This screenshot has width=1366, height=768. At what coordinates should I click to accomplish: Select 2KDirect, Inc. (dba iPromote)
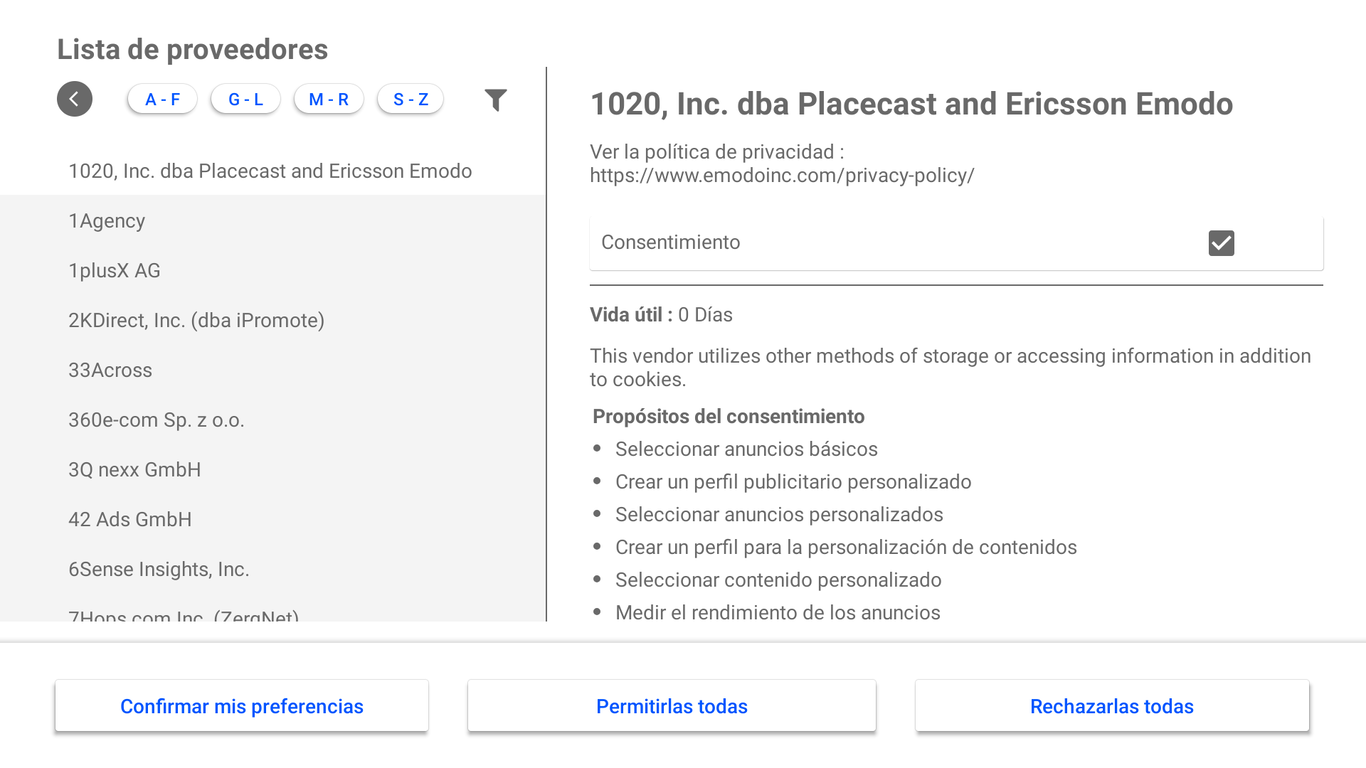tap(196, 321)
